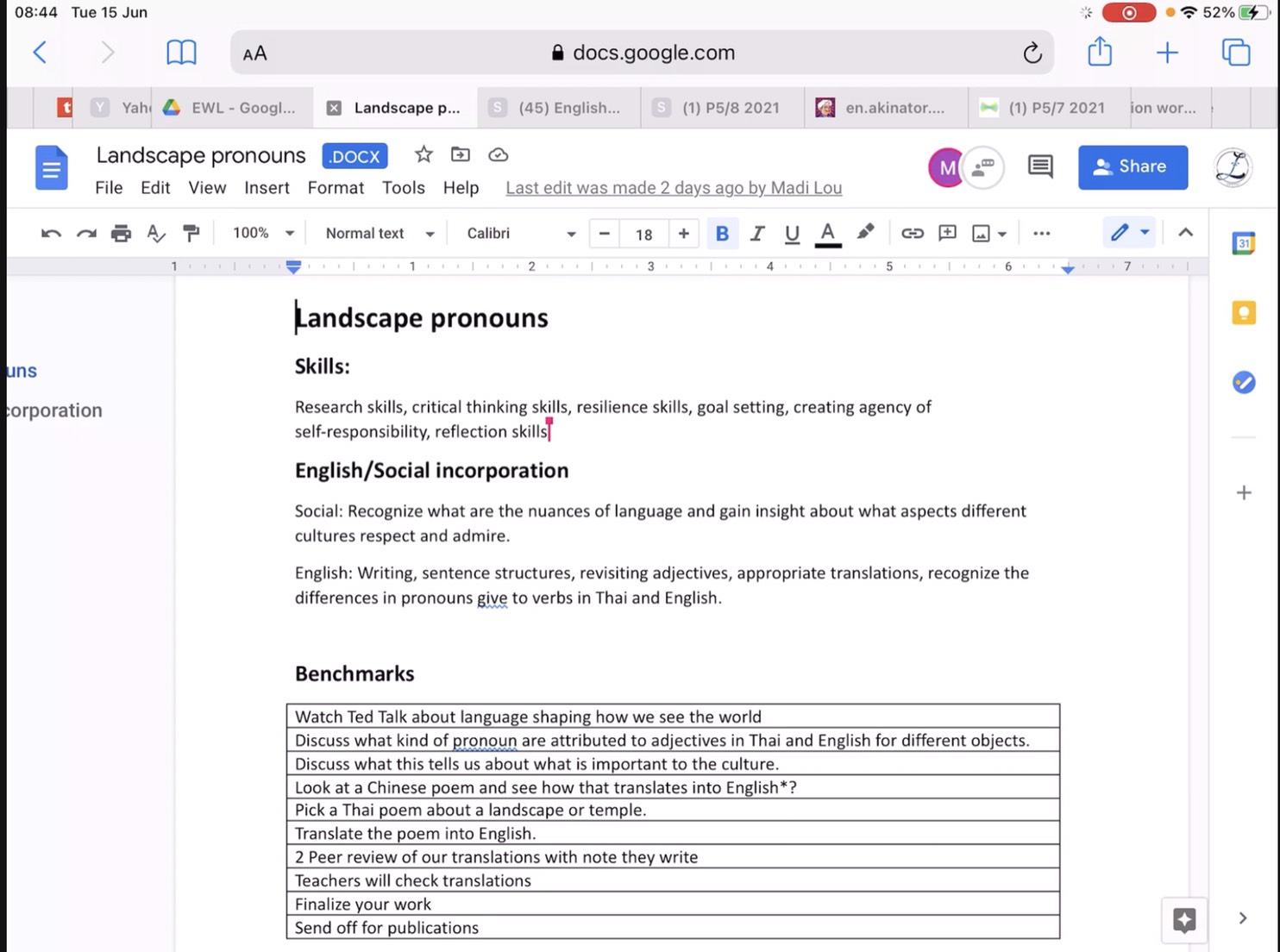This screenshot has height=952, width=1280.
Task: Open the Edit menu
Action: (155, 188)
